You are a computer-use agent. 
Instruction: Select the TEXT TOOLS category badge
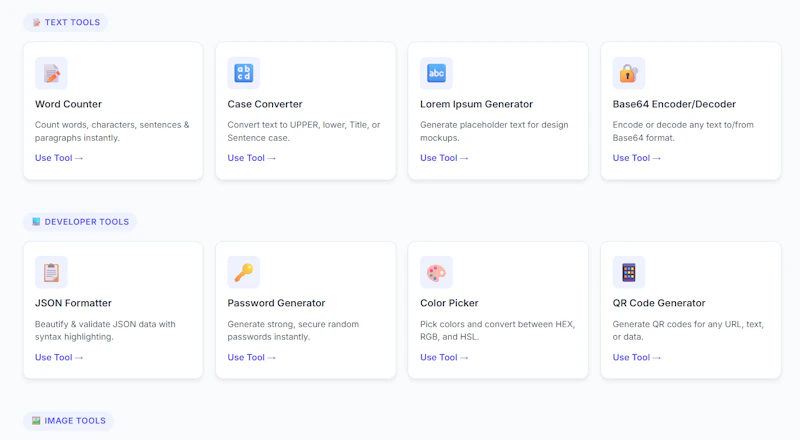[65, 22]
